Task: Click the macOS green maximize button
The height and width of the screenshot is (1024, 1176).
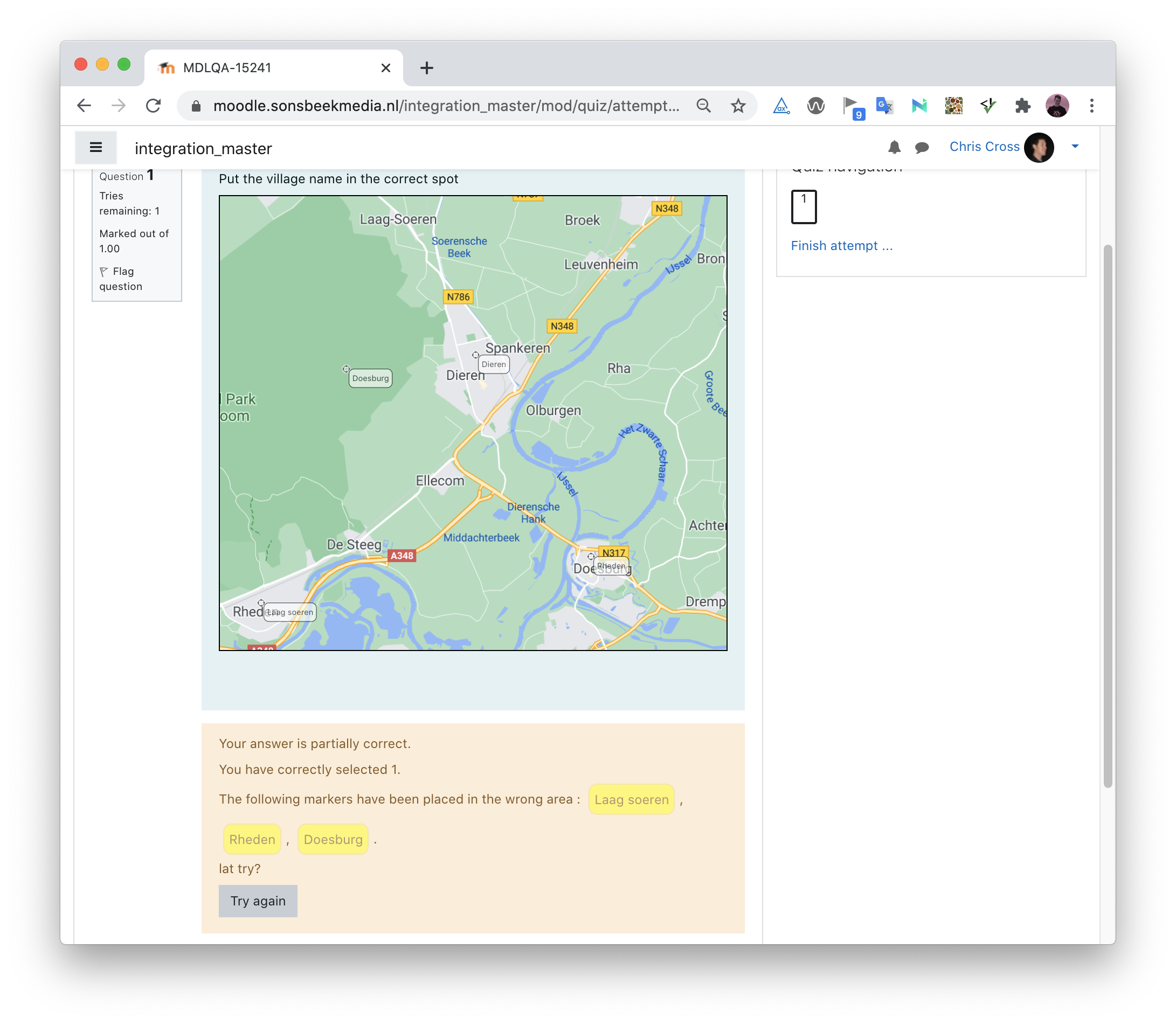Action: pos(124,64)
